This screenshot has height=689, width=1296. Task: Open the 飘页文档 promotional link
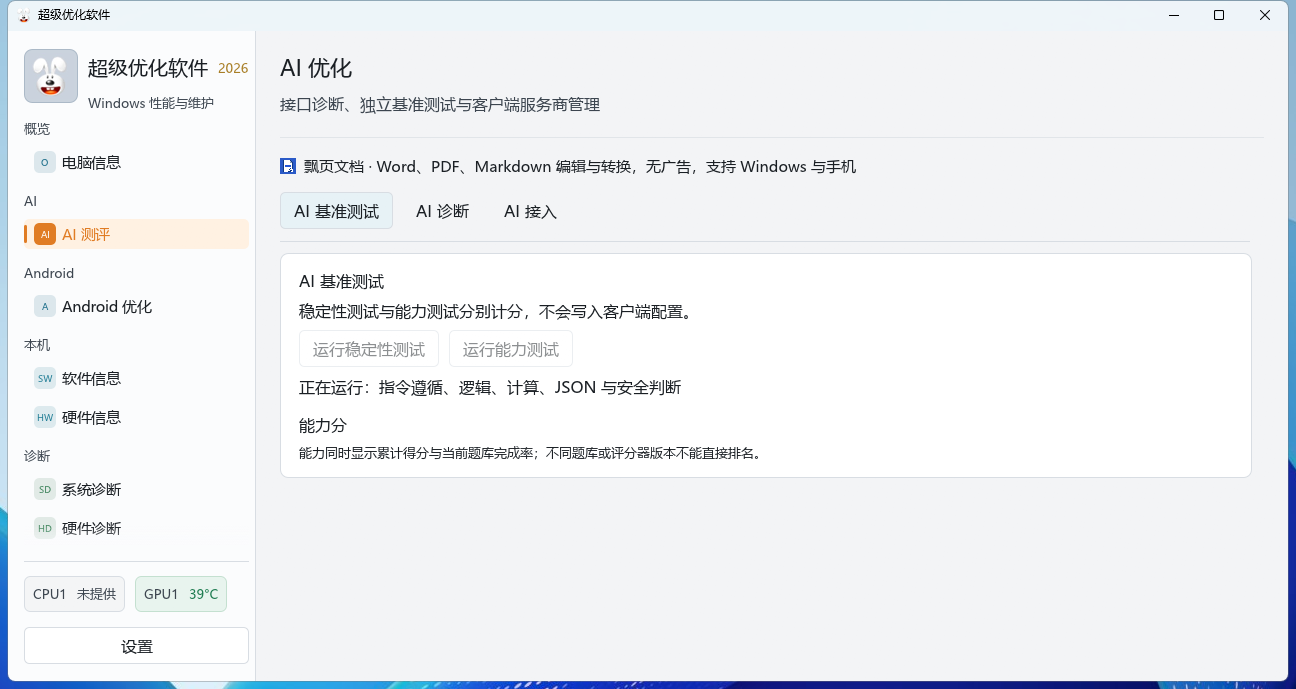568,167
